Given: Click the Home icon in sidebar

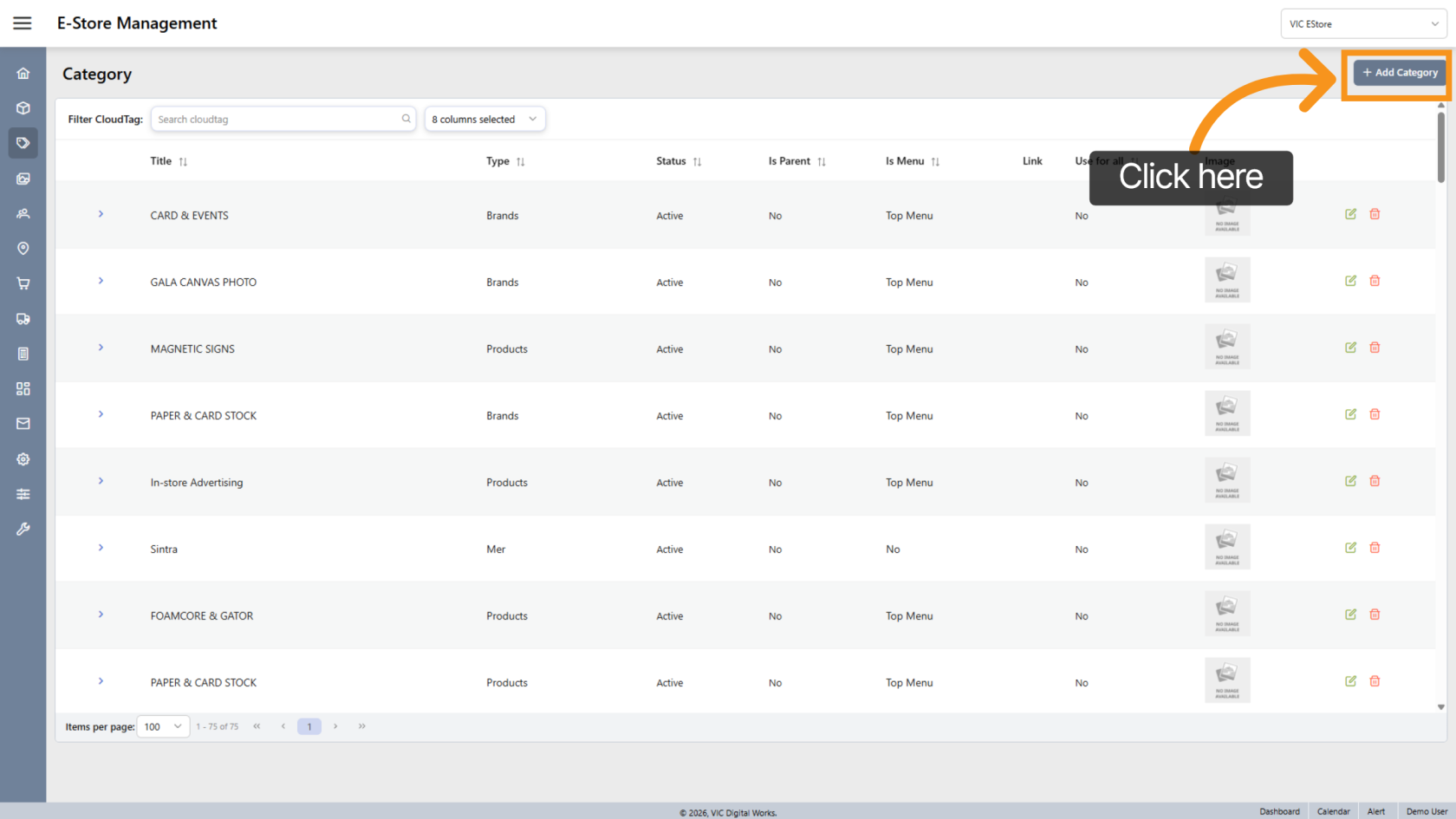Looking at the screenshot, I should coord(23,74).
